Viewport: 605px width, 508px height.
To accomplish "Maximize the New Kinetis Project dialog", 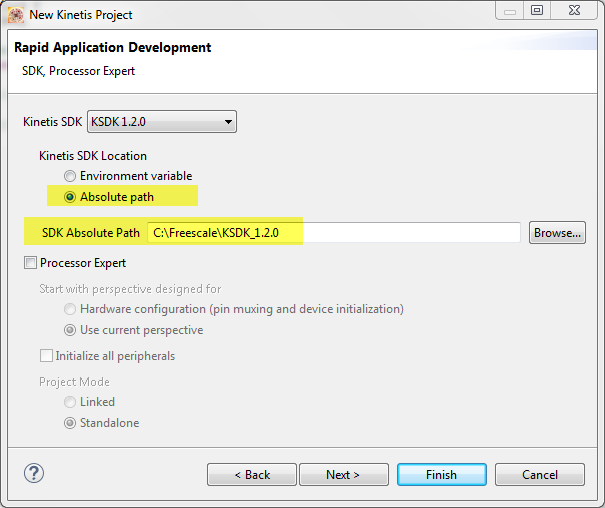I will pyautogui.click(x=537, y=11).
